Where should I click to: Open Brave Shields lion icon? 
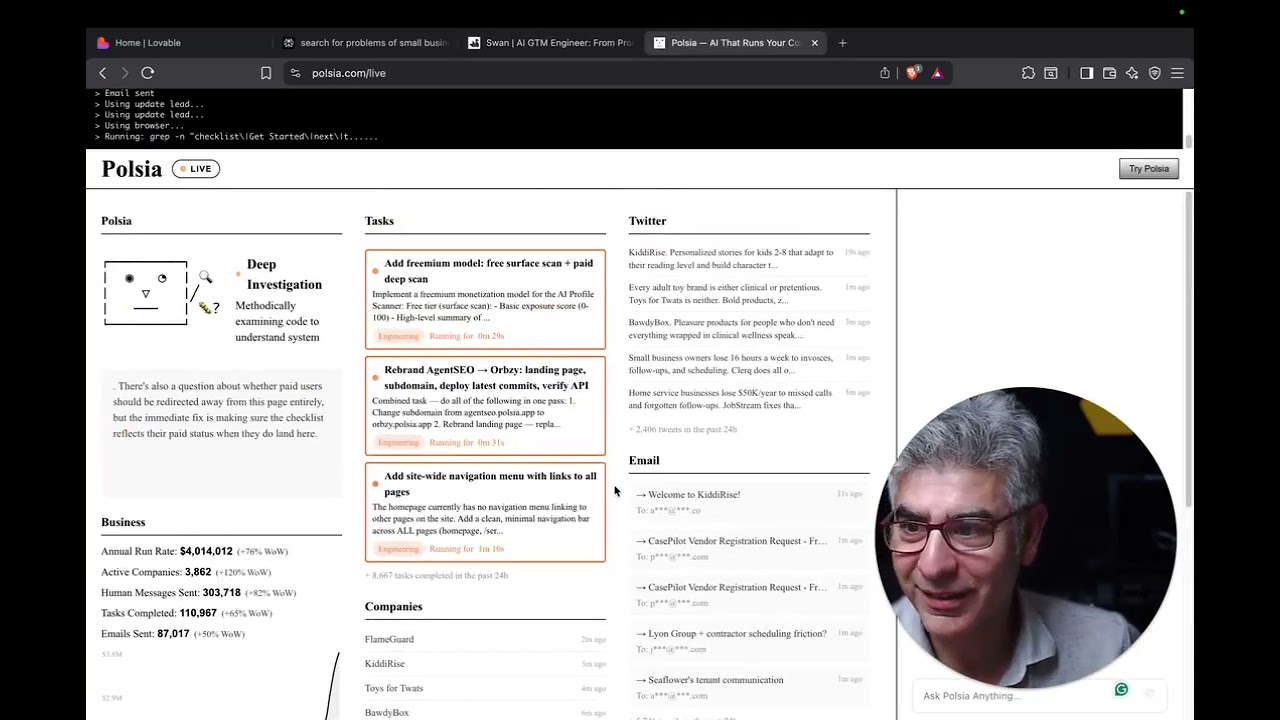[x=912, y=73]
